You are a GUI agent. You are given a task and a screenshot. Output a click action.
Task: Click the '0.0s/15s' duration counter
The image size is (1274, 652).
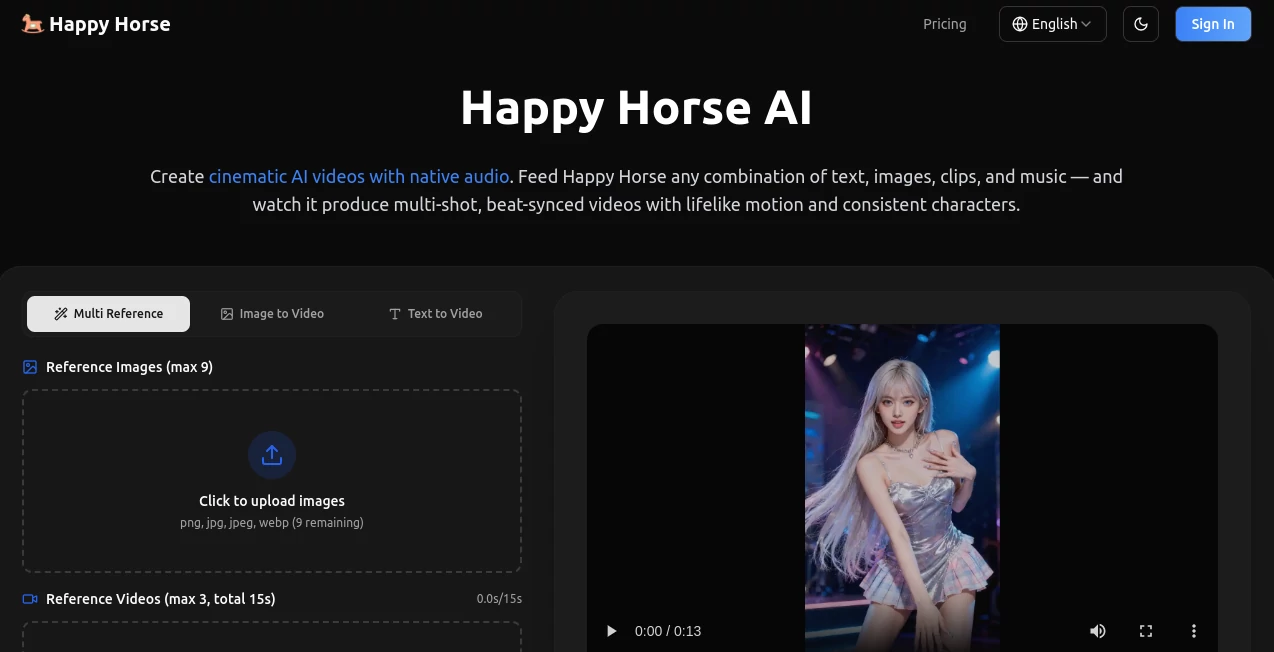[x=499, y=599]
